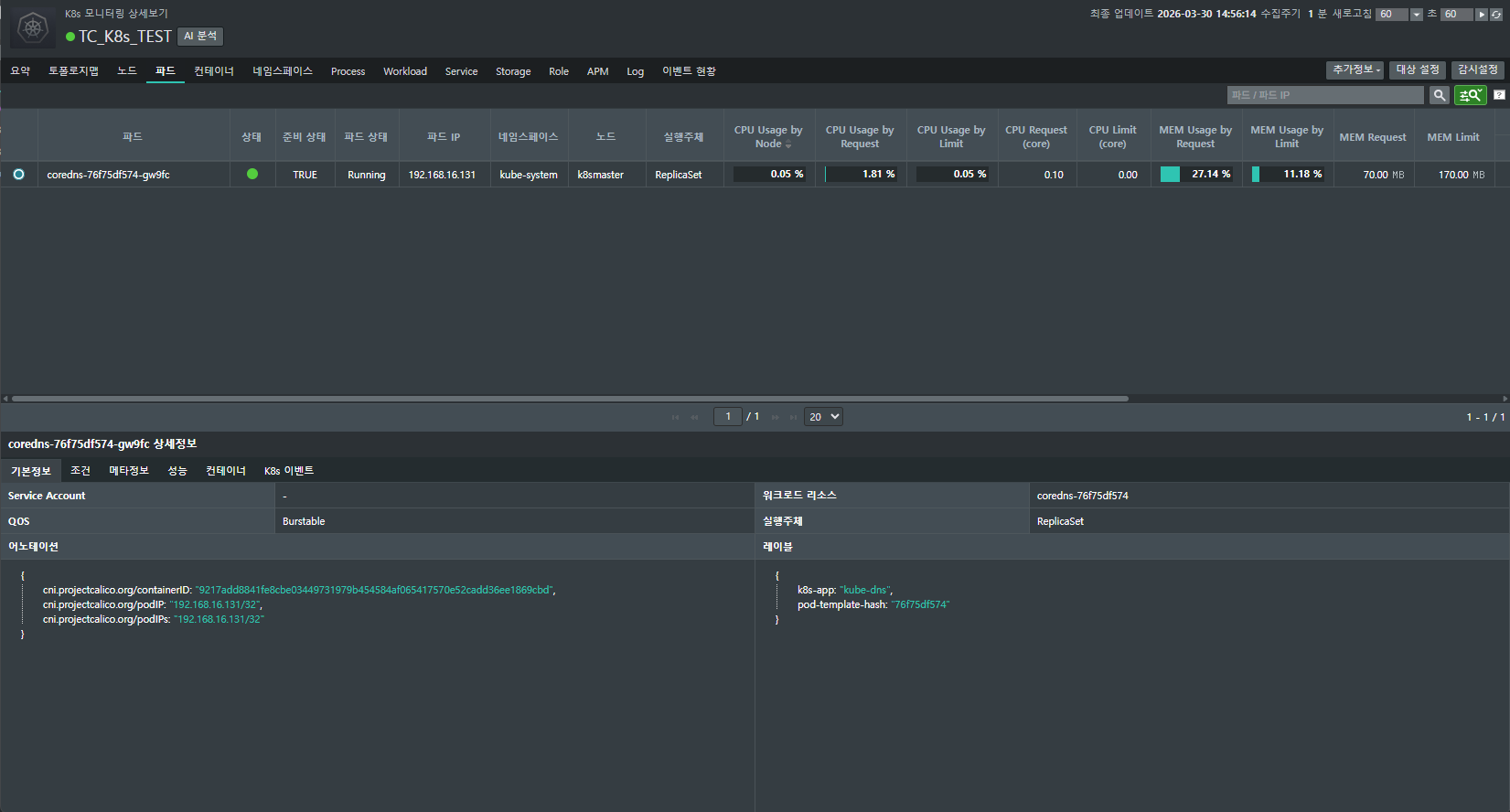Click the 파드 / 파드 IP search field
Screen dimensions: 1510x812
[1324, 95]
